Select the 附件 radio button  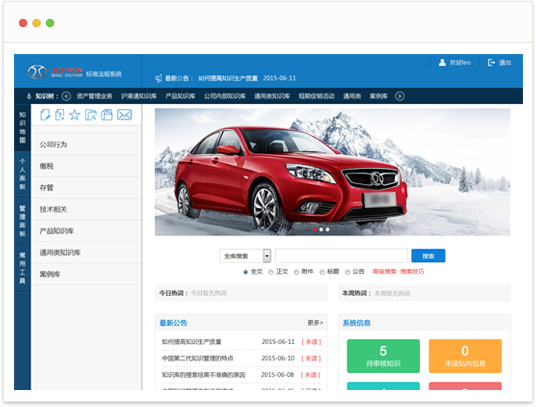pyautogui.click(x=296, y=272)
